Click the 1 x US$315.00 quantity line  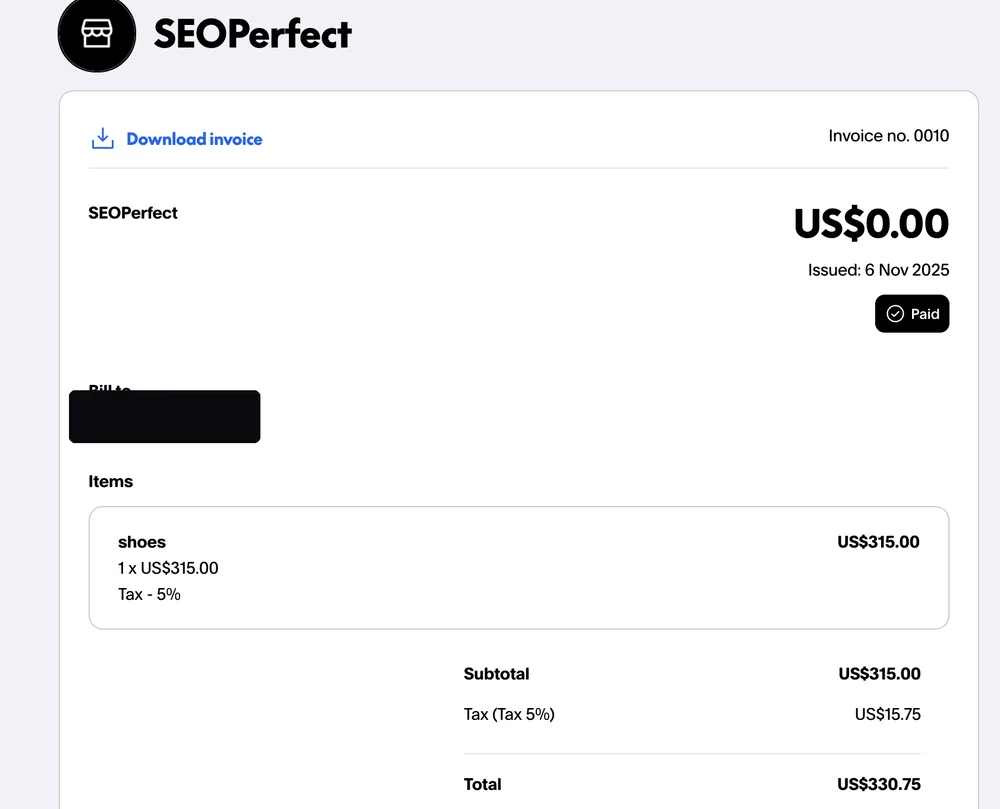(168, 568)
